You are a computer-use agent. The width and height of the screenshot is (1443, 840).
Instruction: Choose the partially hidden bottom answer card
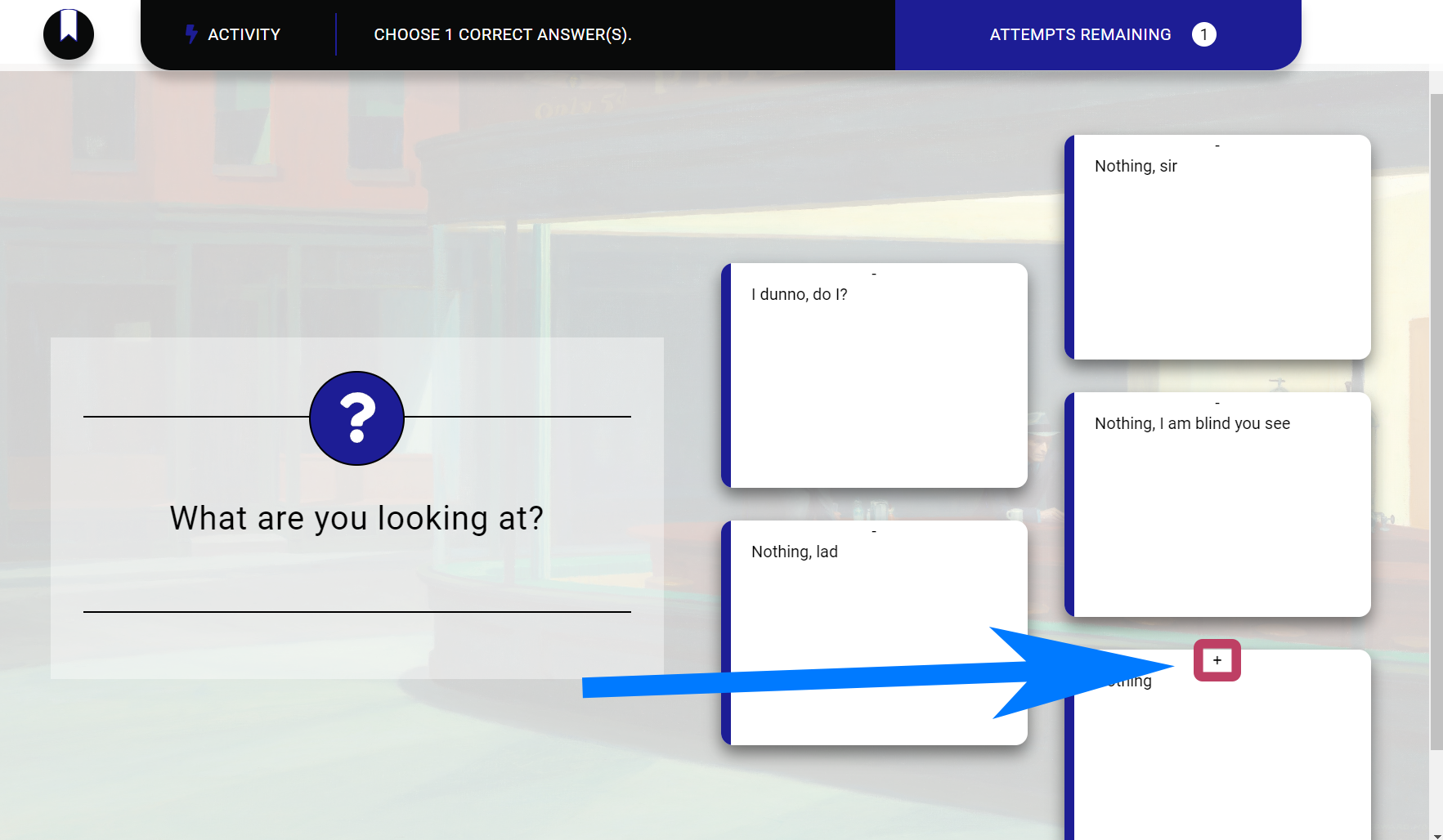[1218, 760]
